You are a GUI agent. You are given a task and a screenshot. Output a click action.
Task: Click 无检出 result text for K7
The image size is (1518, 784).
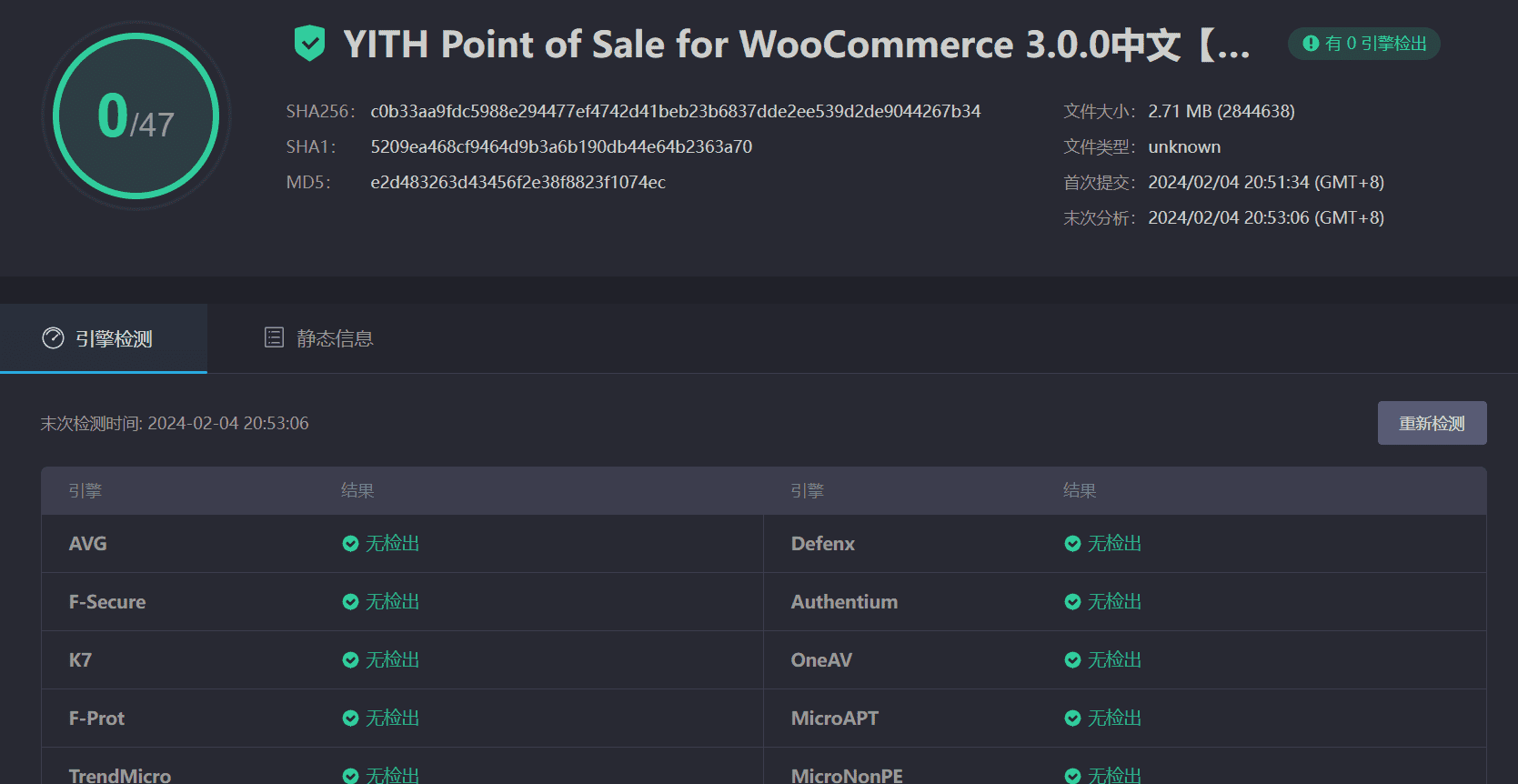click(392, 660)
